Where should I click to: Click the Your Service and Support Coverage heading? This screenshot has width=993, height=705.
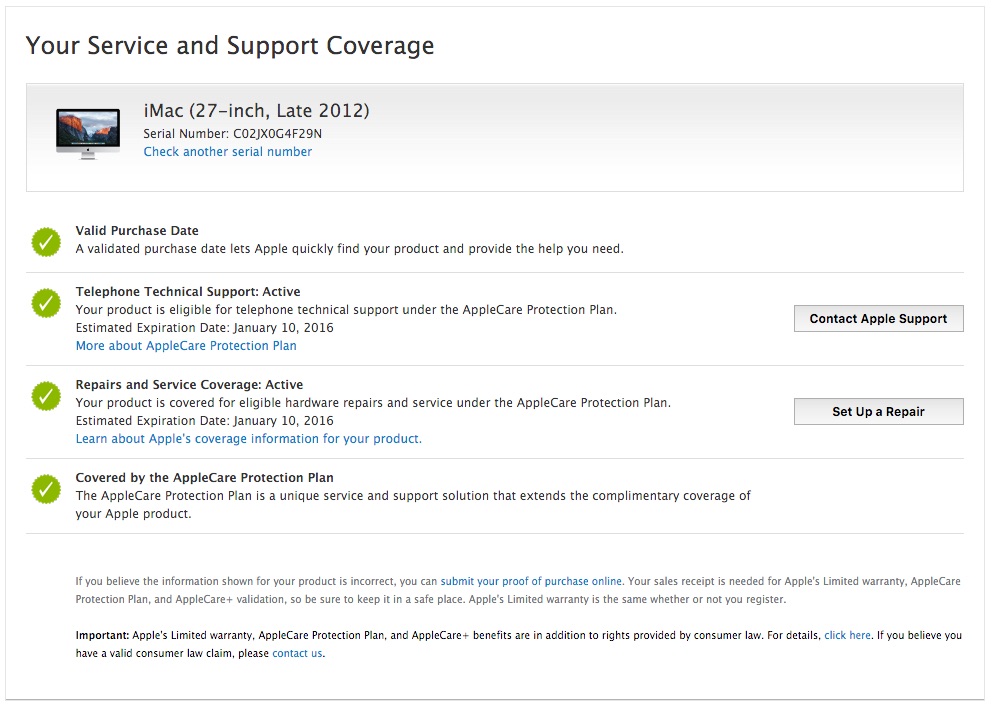230,46
